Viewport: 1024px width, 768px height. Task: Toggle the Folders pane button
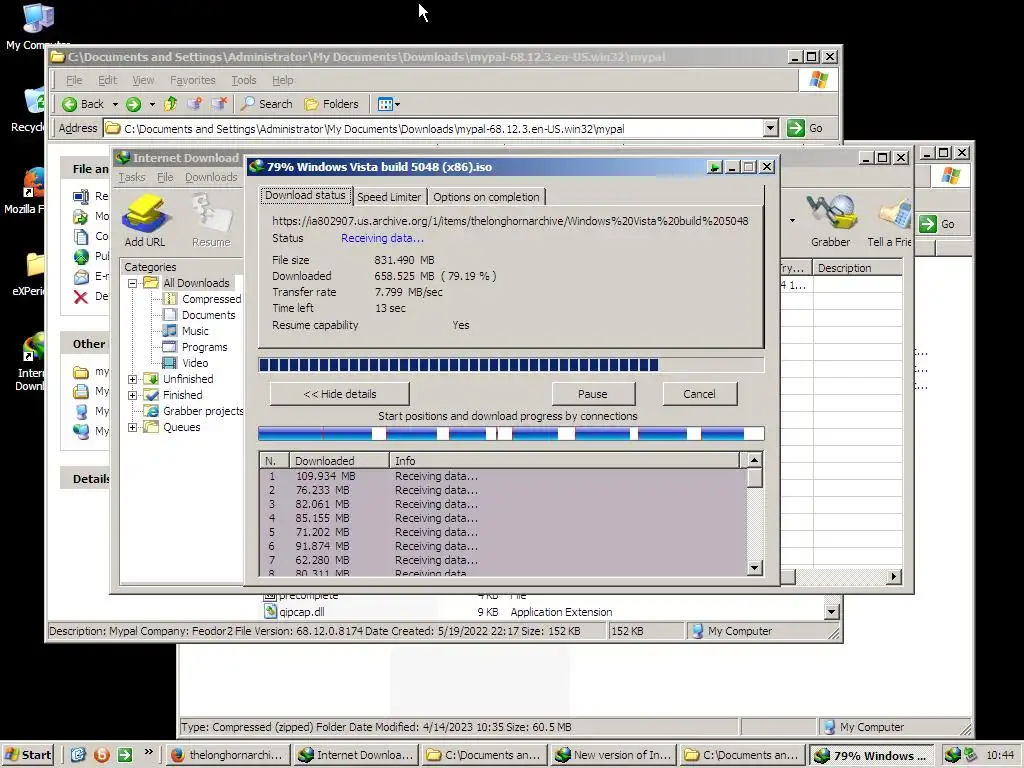coord(332,104)
